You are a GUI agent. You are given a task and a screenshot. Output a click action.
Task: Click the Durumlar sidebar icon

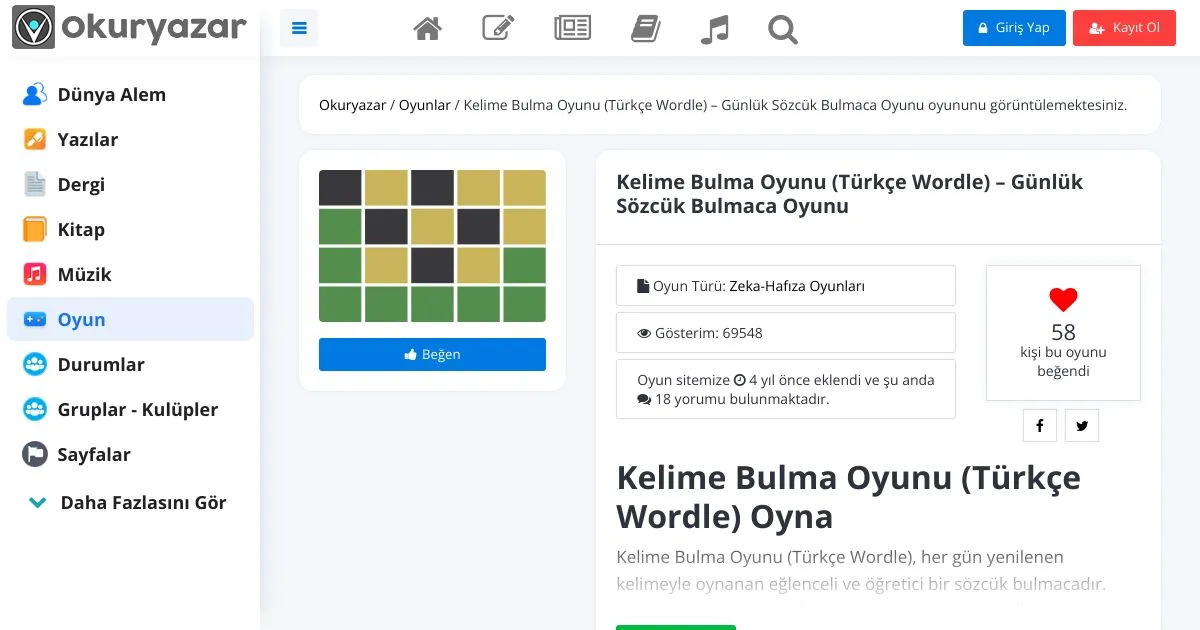click(35, 365)
